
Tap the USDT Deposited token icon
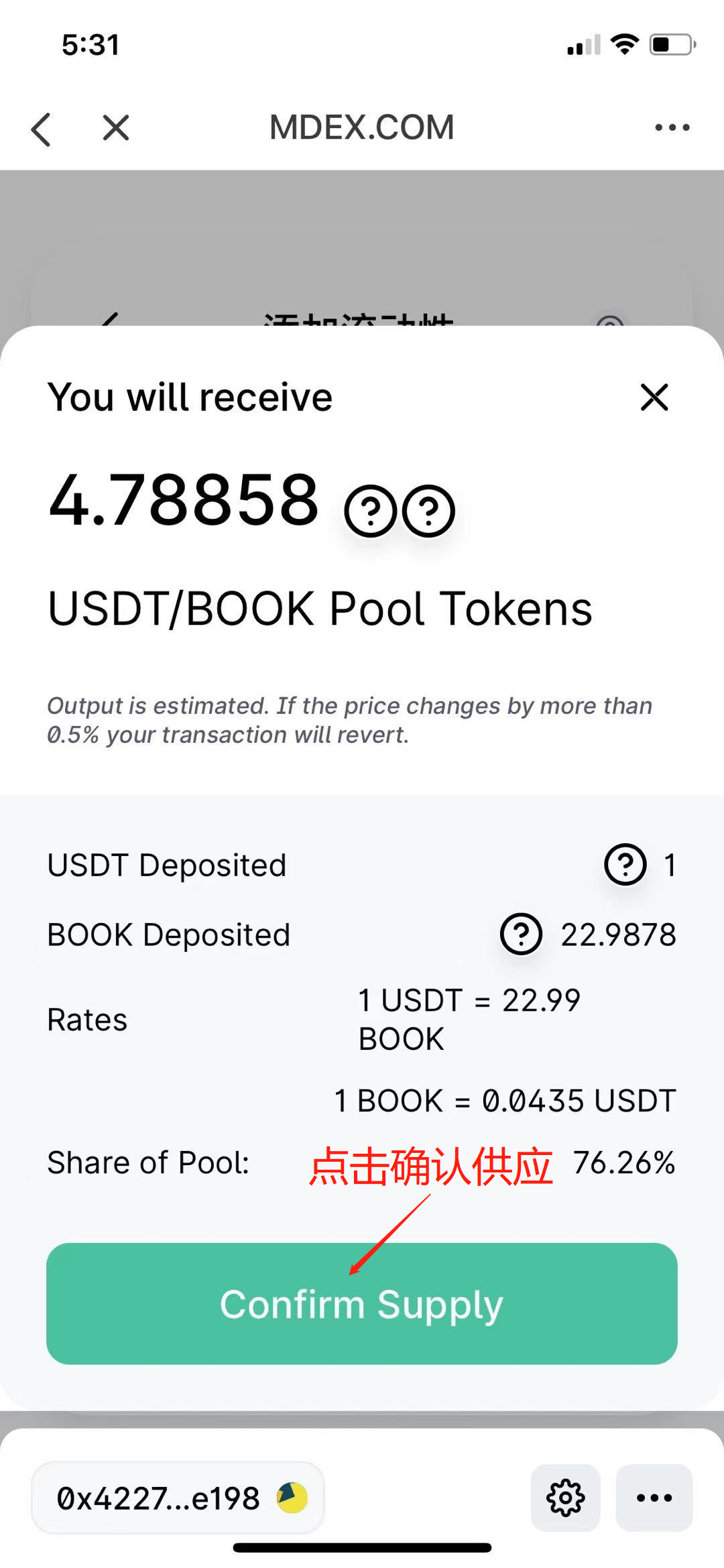click(625, 864)
